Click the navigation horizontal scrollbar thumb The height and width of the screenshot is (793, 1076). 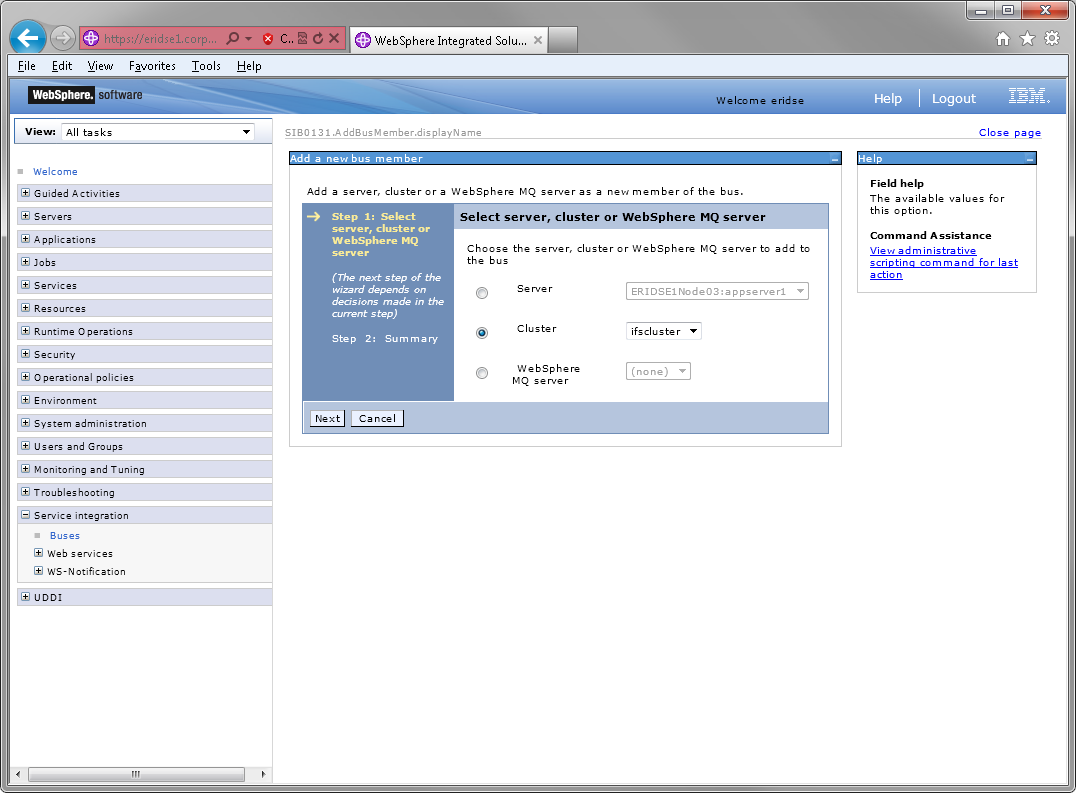pyautogui.click(x=136, y=774)
